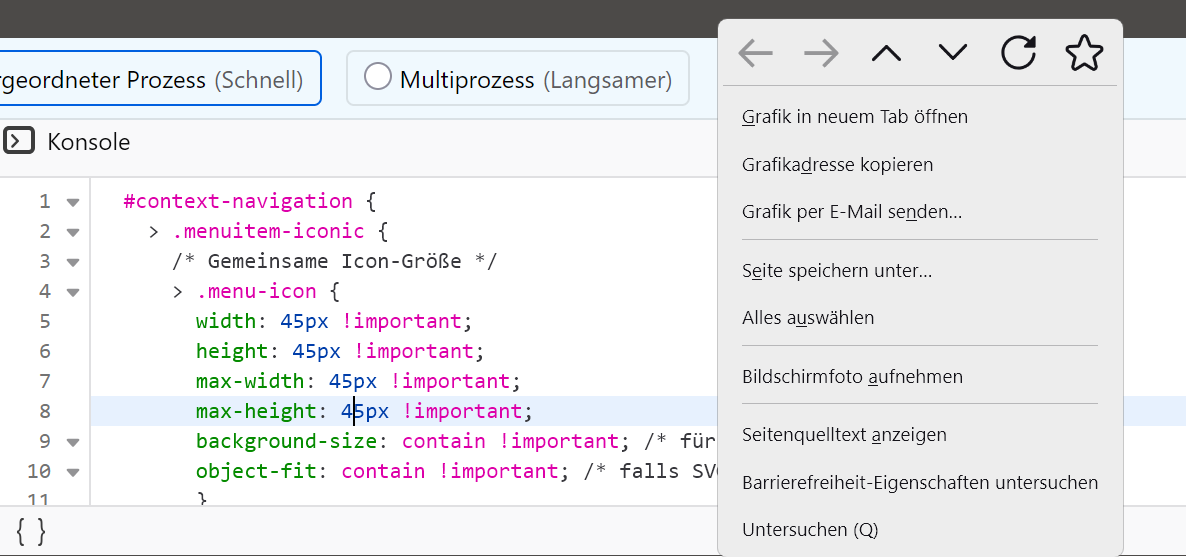Click the Forward arrow in context menu
This screenshot has height=557, width=1186.
(x=821, y=53)
